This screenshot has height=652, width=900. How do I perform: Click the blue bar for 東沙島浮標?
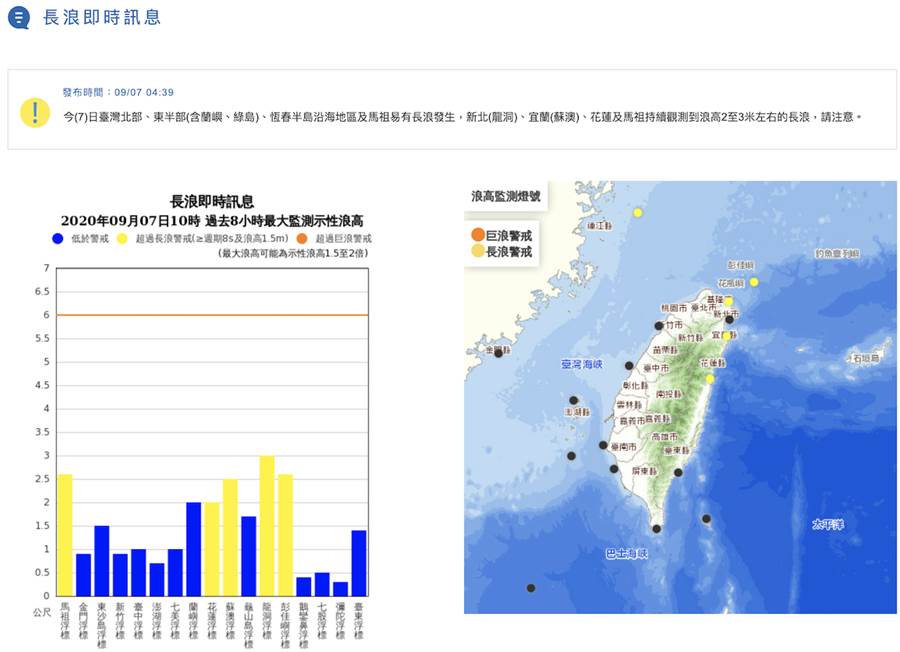(102, 561)
